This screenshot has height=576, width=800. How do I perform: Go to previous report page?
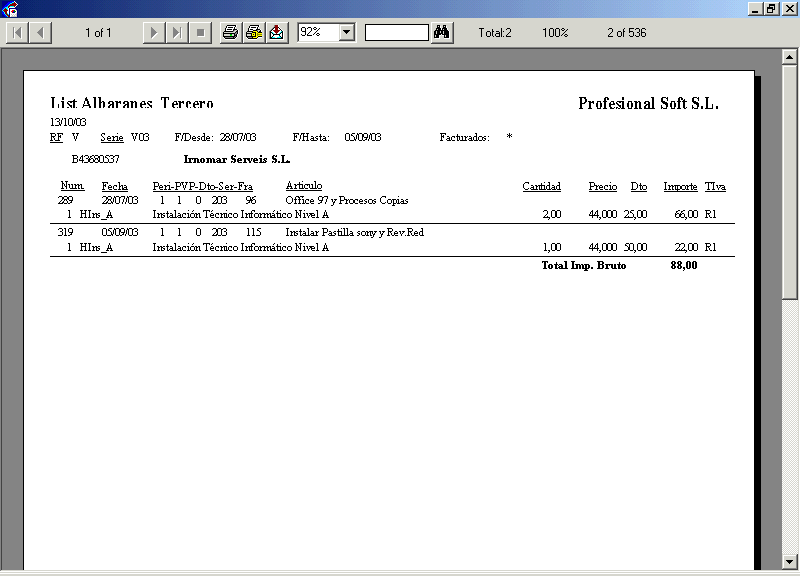(x=41, y=33)
